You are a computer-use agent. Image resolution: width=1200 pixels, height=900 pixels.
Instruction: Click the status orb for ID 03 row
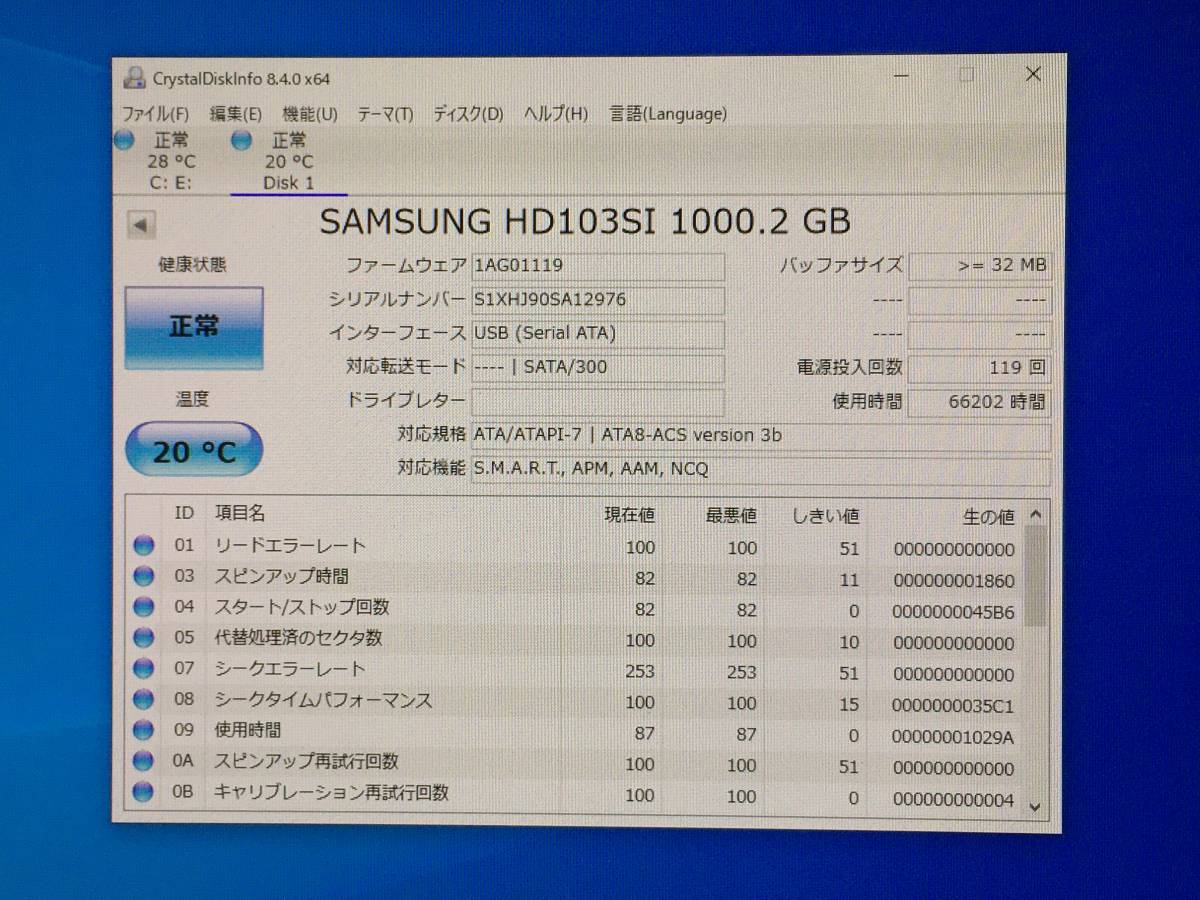click(144, 577)
